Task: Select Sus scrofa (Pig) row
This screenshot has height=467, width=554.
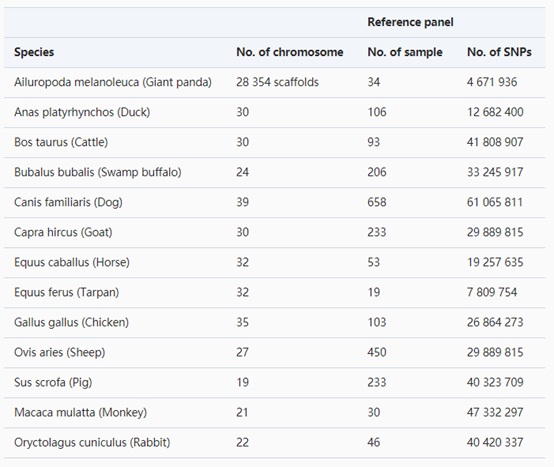Action: (275, 383)
